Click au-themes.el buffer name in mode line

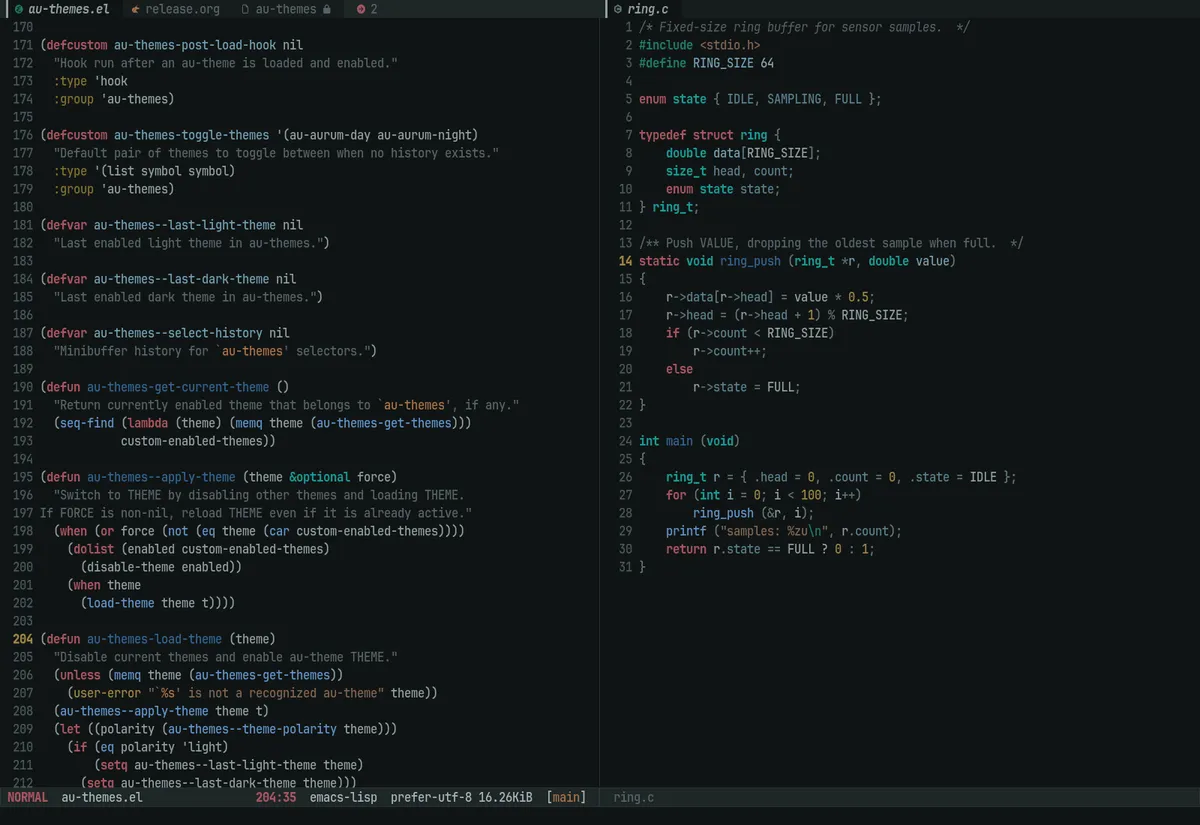coord(102,797)
